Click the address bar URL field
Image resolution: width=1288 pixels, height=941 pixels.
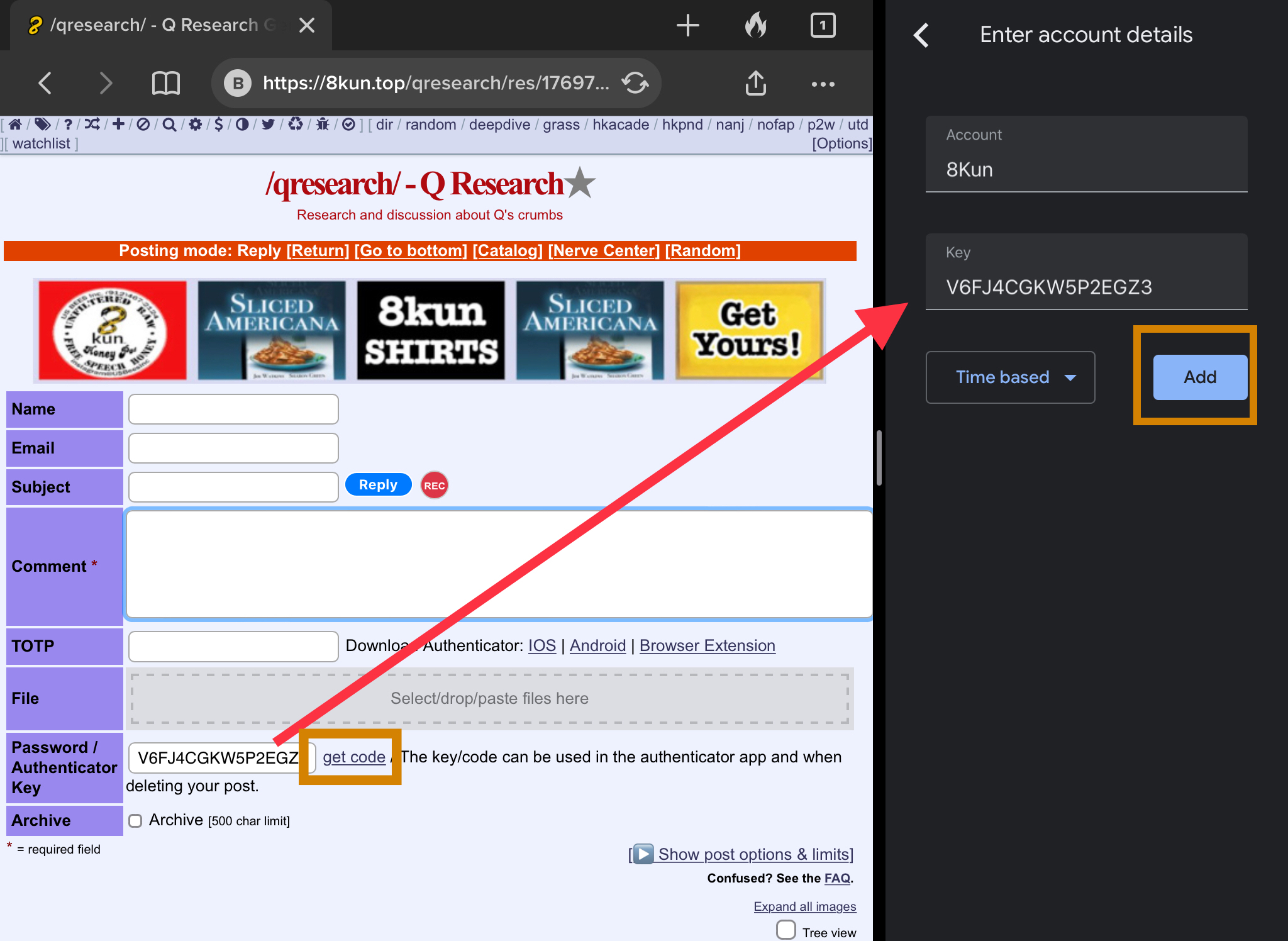(436, 83)
